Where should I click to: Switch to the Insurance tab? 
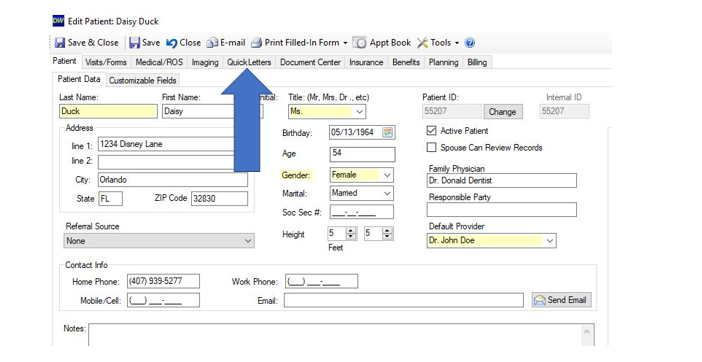(x=366, y=62)
